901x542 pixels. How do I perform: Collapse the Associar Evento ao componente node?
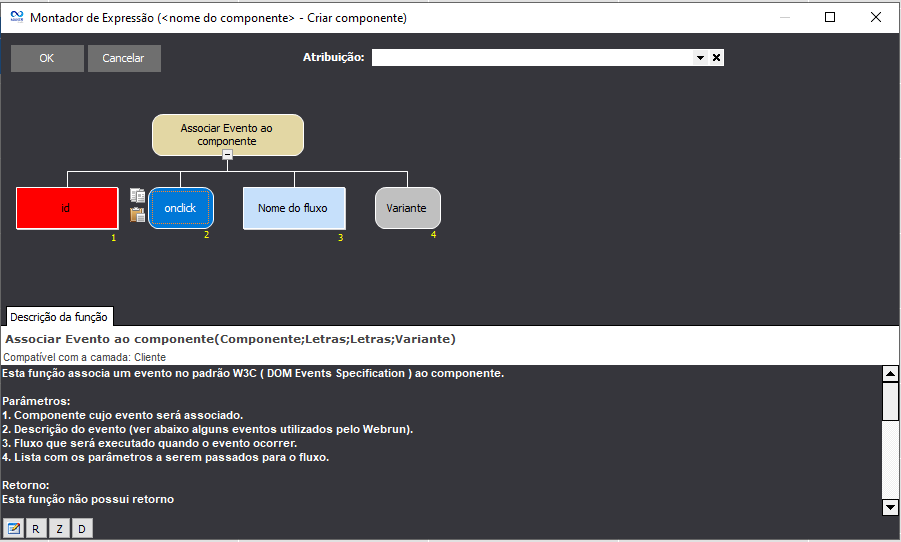[x=228, y=154]
